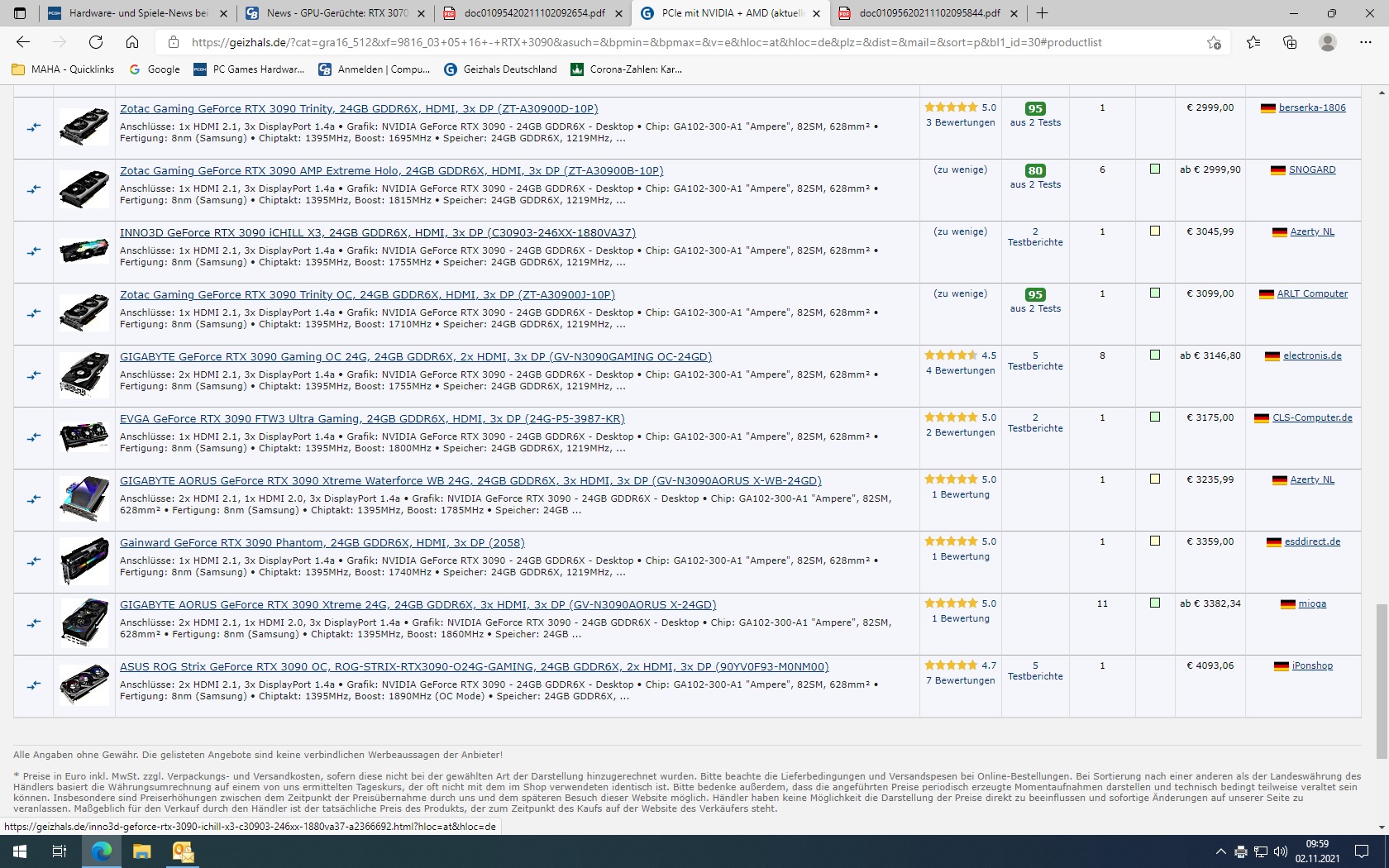The height and width of the screenshot is (868, 1389).
Task: Show hidden icons in the system tray
Action: 1220,851
